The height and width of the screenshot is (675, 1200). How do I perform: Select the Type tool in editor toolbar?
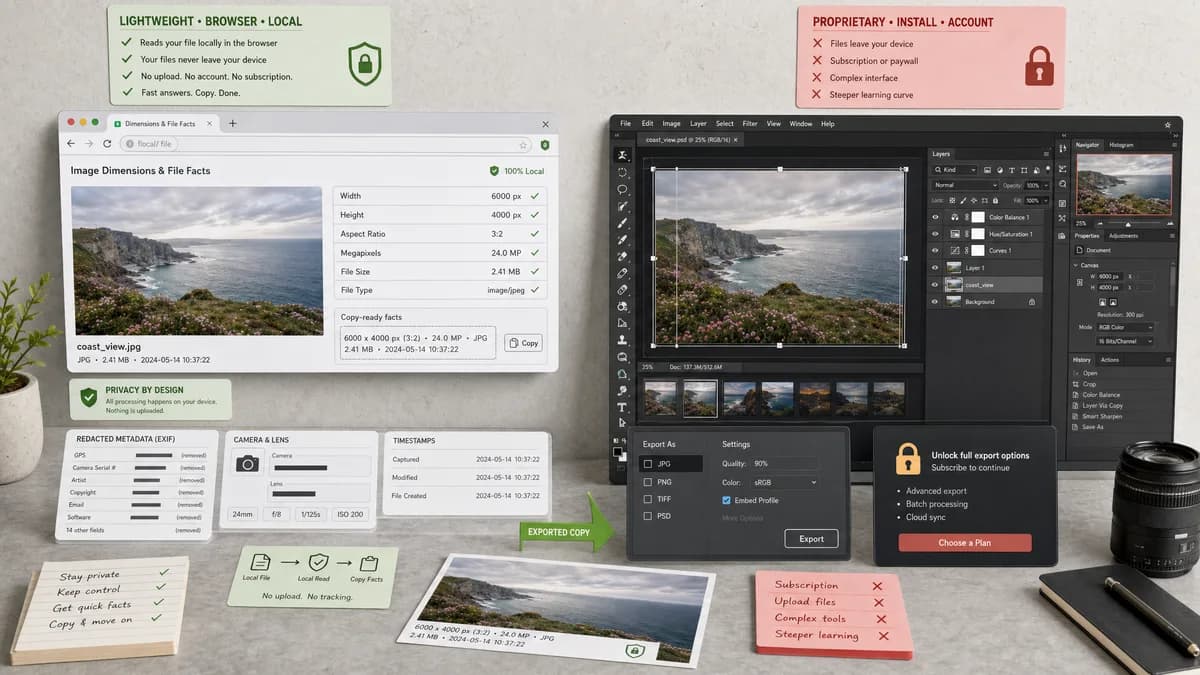point(622,407)
